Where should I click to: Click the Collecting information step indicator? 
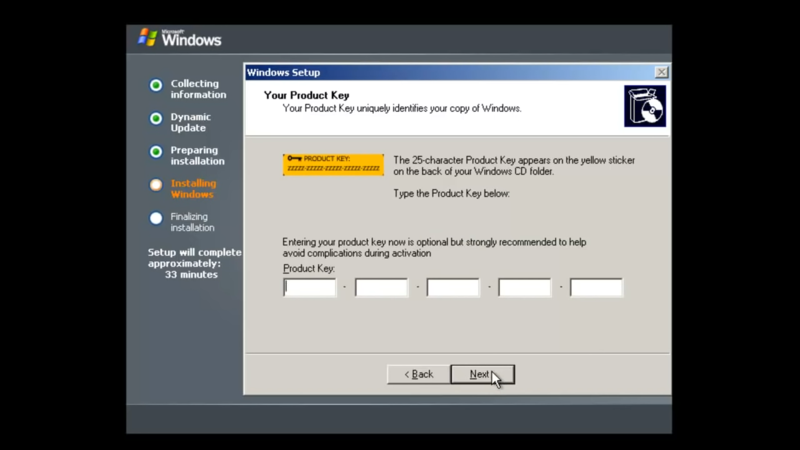(156, 85)
